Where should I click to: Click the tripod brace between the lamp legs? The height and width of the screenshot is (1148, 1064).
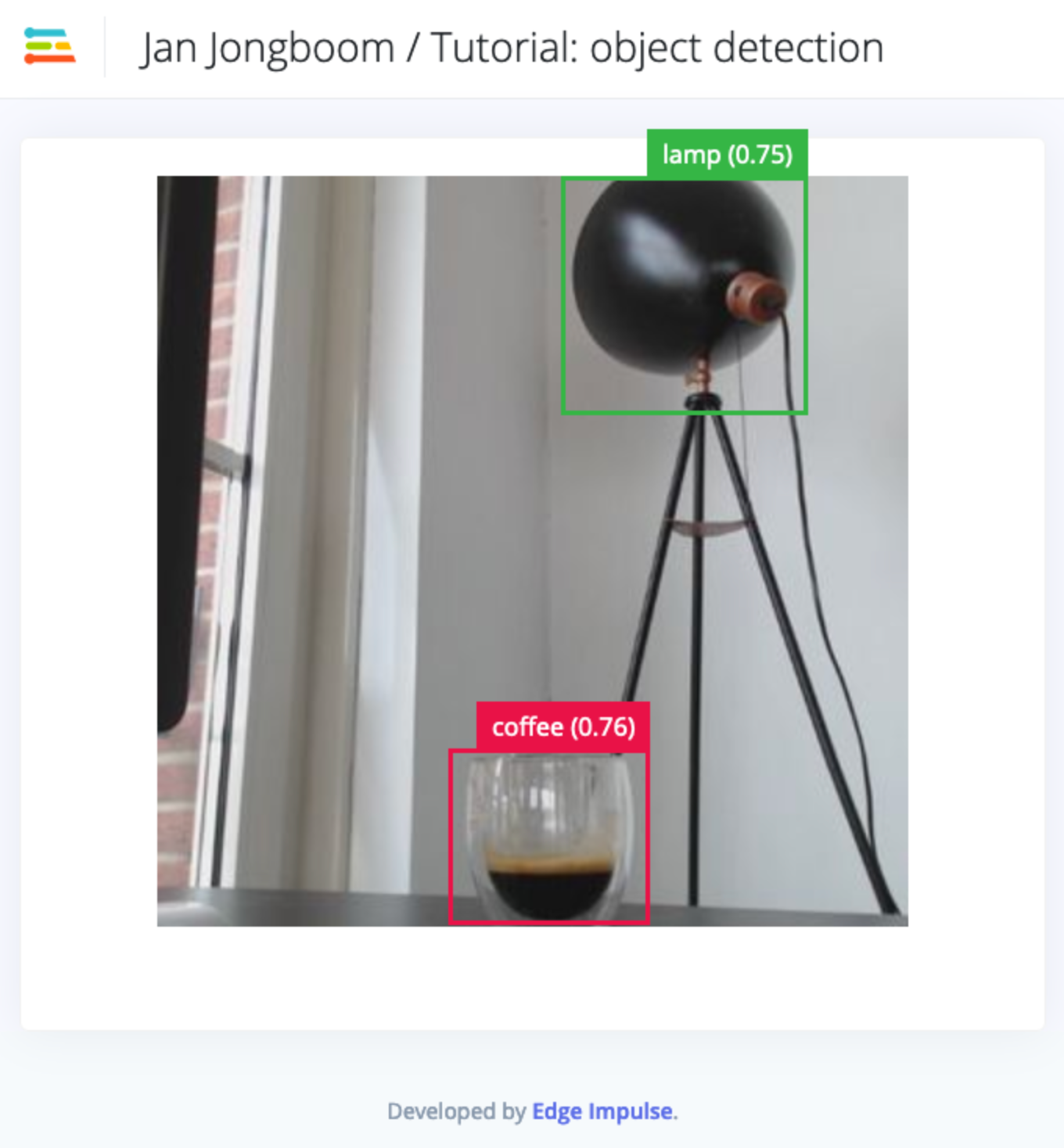(x=707, y=527)
